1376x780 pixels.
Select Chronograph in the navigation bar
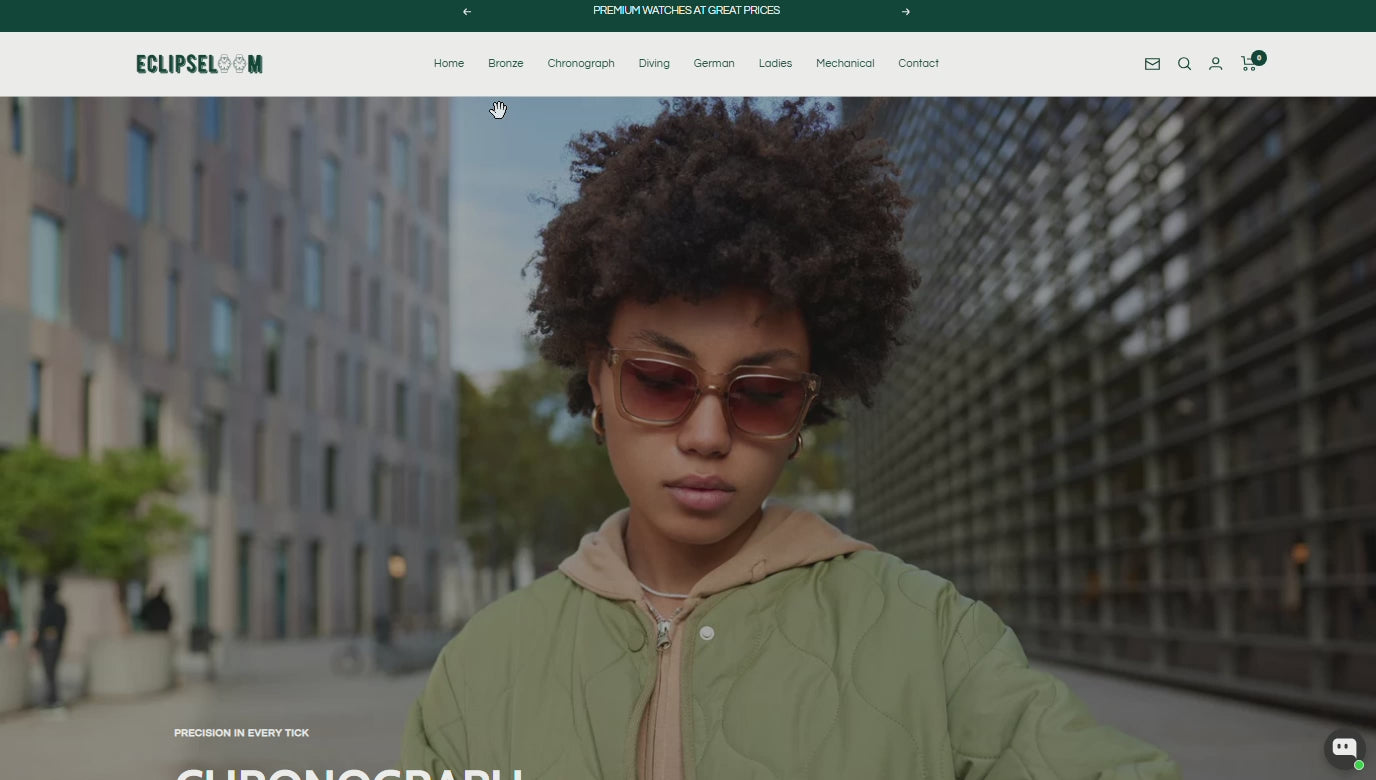click(581, 63)
